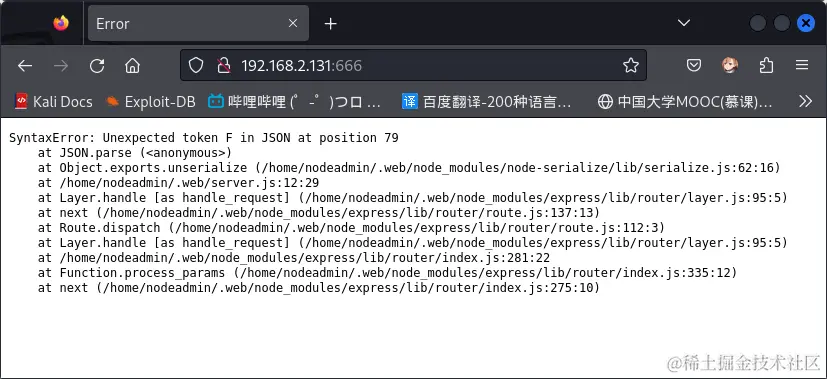Reload the current page

[x=97, y=65]
